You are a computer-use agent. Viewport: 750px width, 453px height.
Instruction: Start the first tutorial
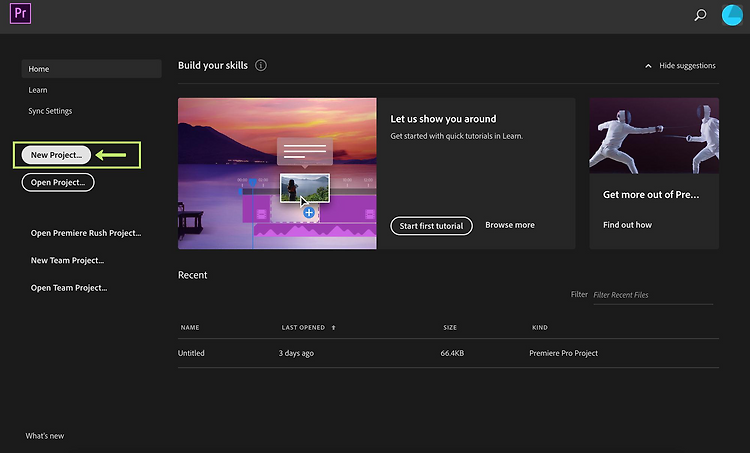(x=431, y=226)
